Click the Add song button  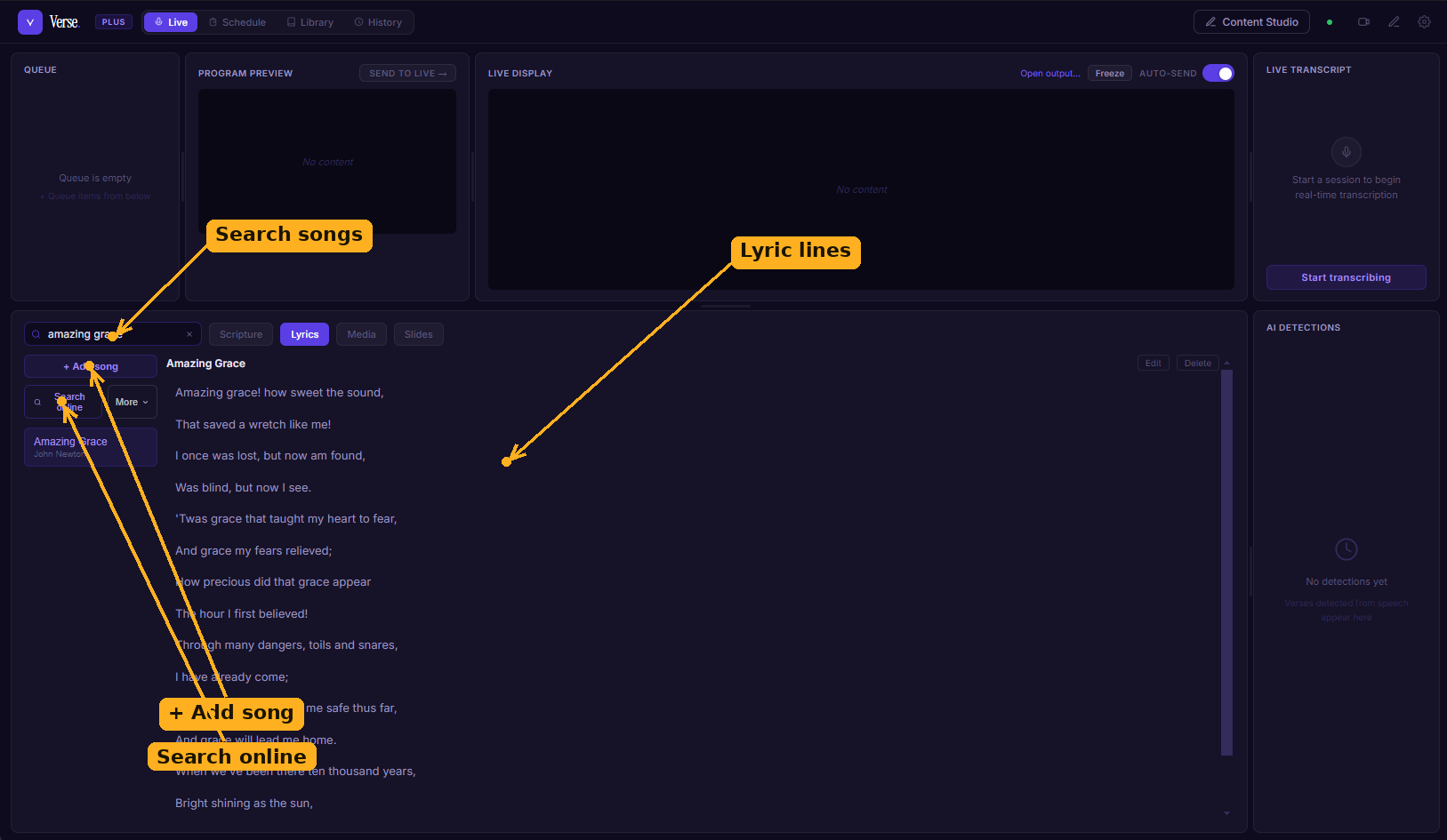click(x=91, y=366)
